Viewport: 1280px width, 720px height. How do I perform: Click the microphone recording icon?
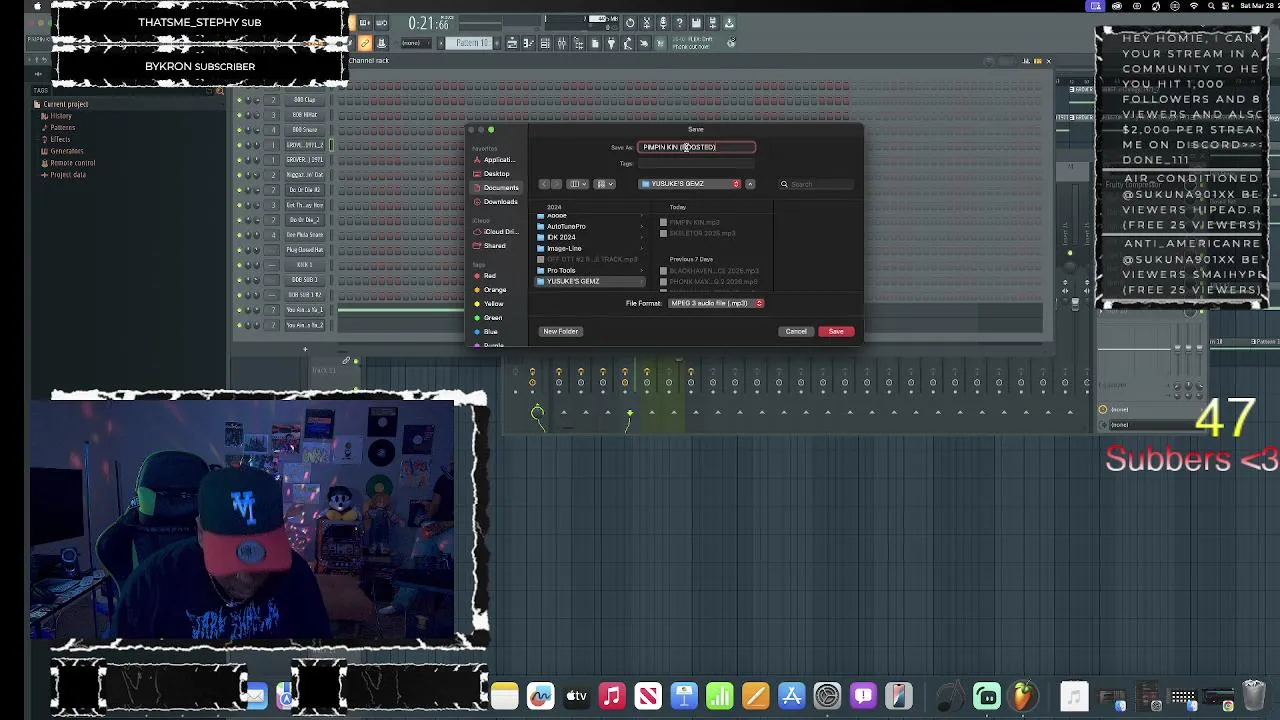663,23
